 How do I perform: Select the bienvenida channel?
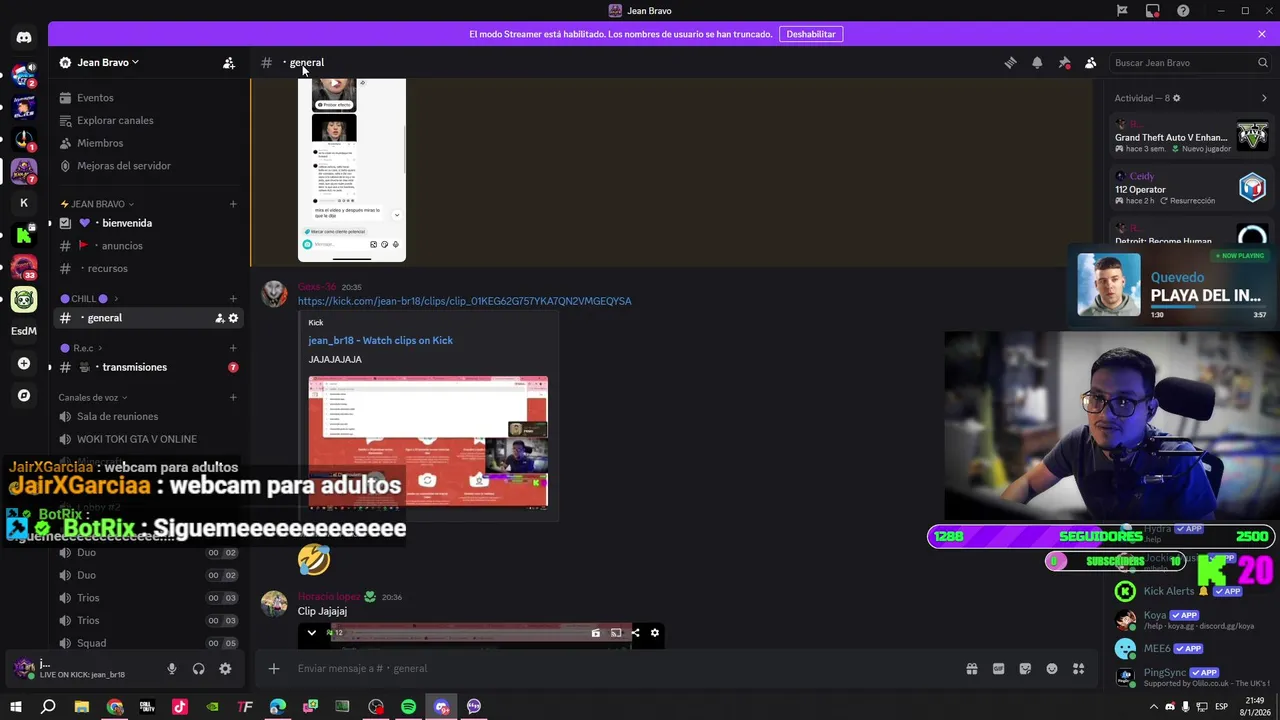(x=148, y=223)
